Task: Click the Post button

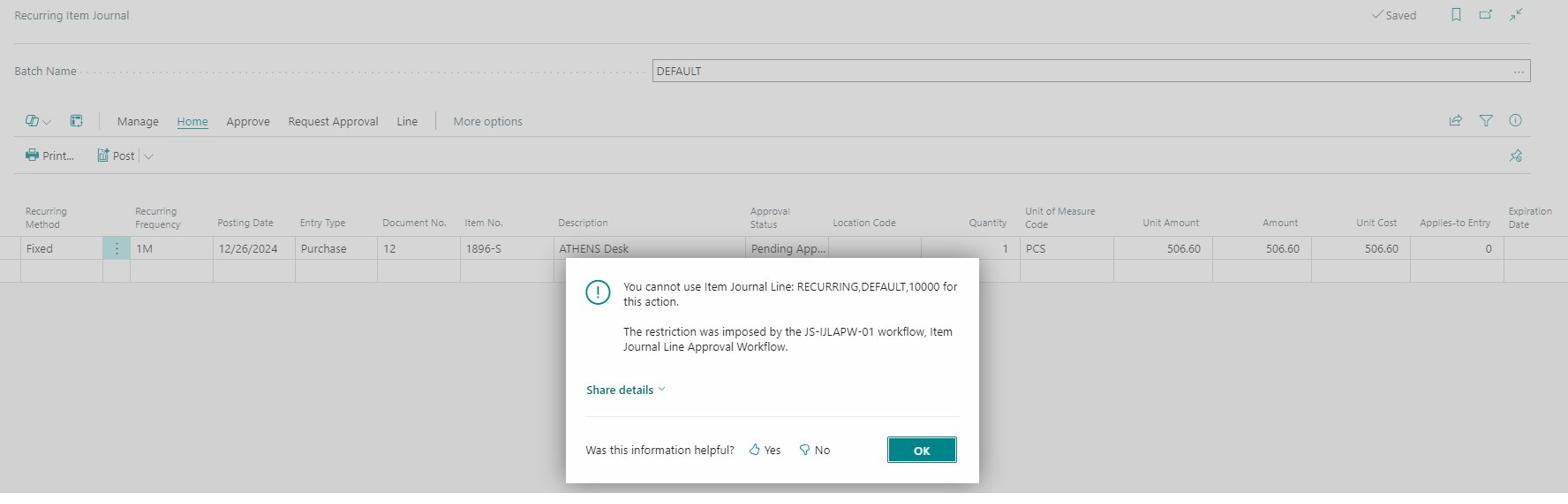Action: tap(116, 156)
